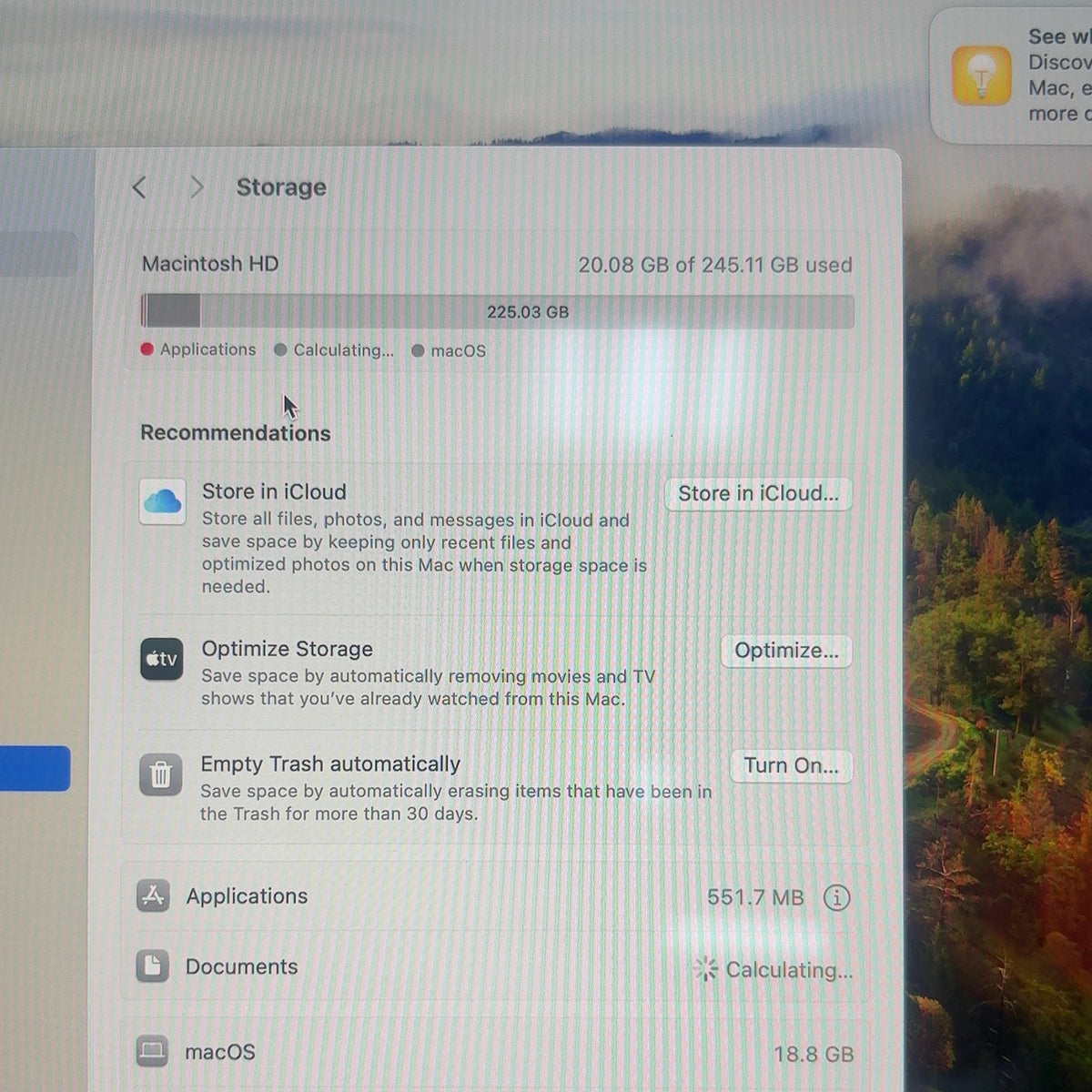Click the Store in iCloud... button
1092x1092 pixels.
point(759,493)
